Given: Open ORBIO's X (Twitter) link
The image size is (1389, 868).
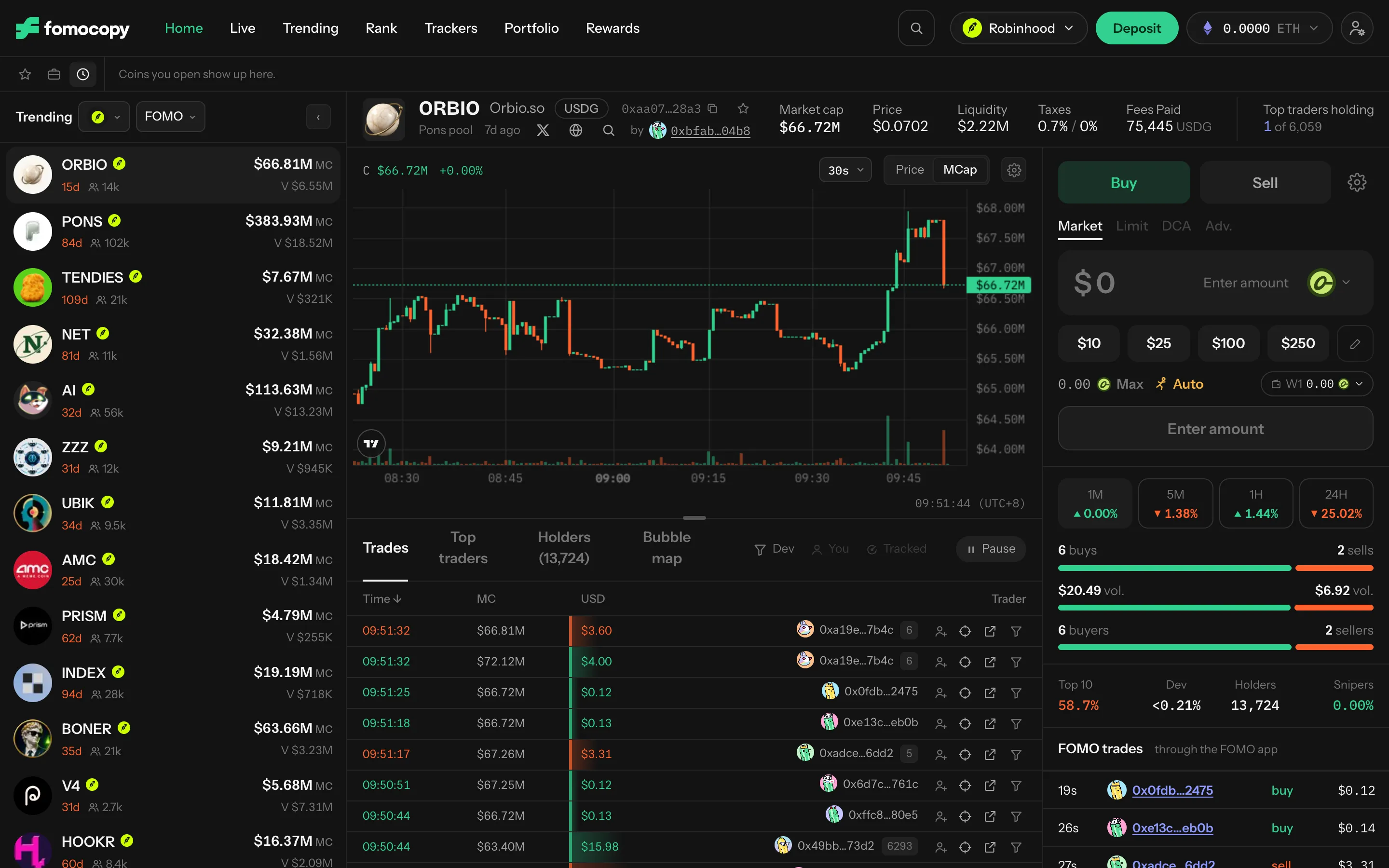Looking at the screenshot, I should coord(543,130).
